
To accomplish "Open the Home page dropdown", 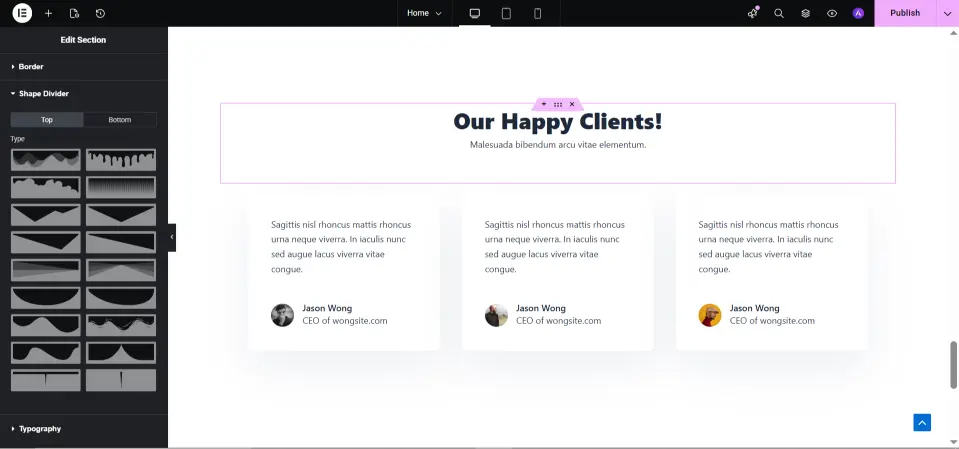I will point(424,13).
